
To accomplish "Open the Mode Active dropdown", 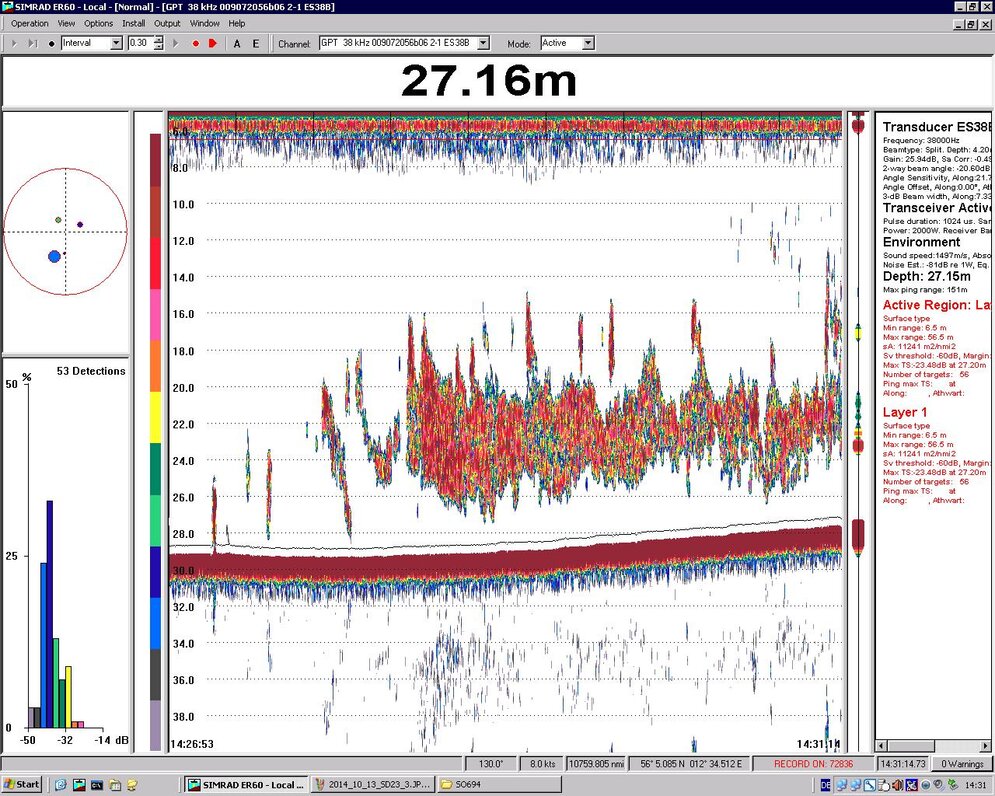I will pyautogui.click(x=587, y=43).
